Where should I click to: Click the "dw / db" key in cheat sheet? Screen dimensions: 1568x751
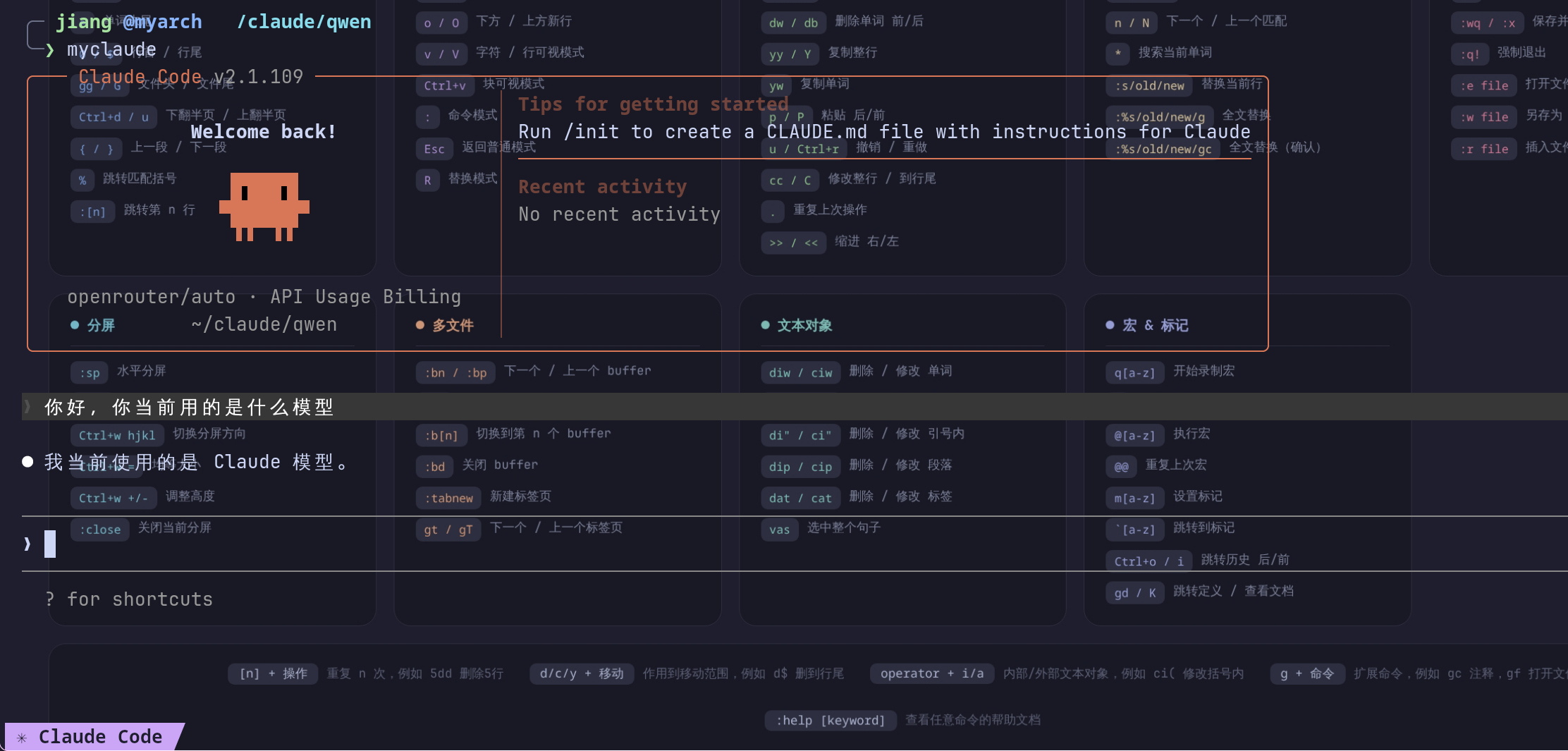click(794, 23)
